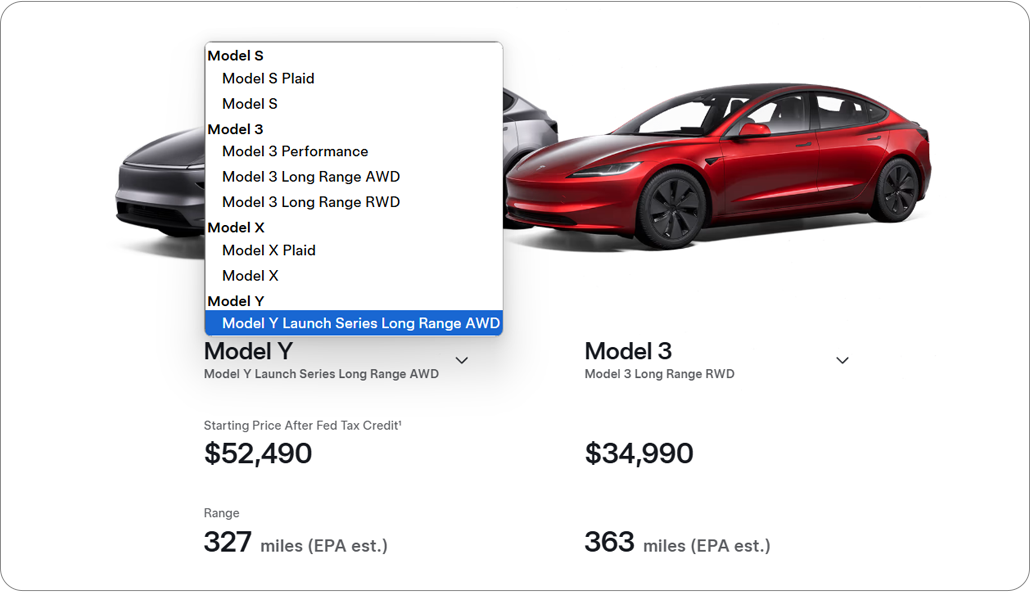Viewport: 1030px width, 592px height.
Task: Click the Model 3 group header
Action: coord(235,128)
